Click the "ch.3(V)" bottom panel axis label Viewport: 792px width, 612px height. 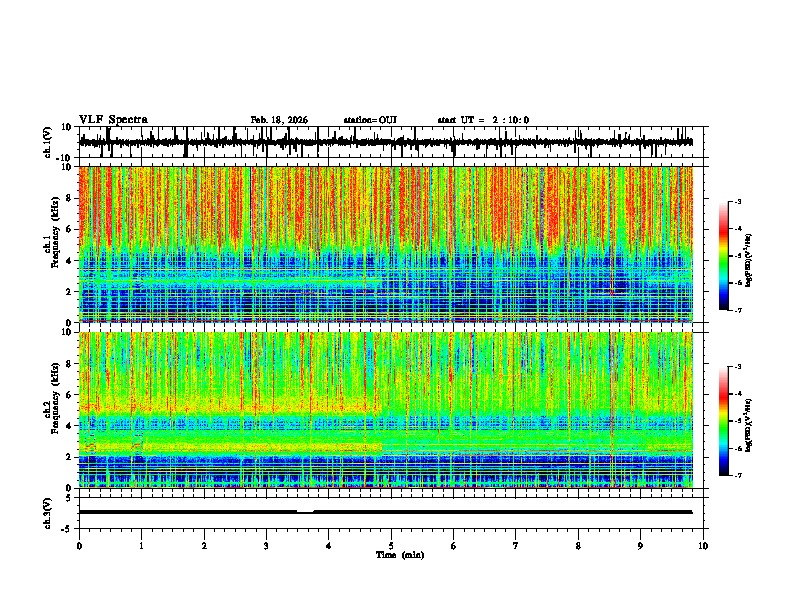(x=48, y=513)
